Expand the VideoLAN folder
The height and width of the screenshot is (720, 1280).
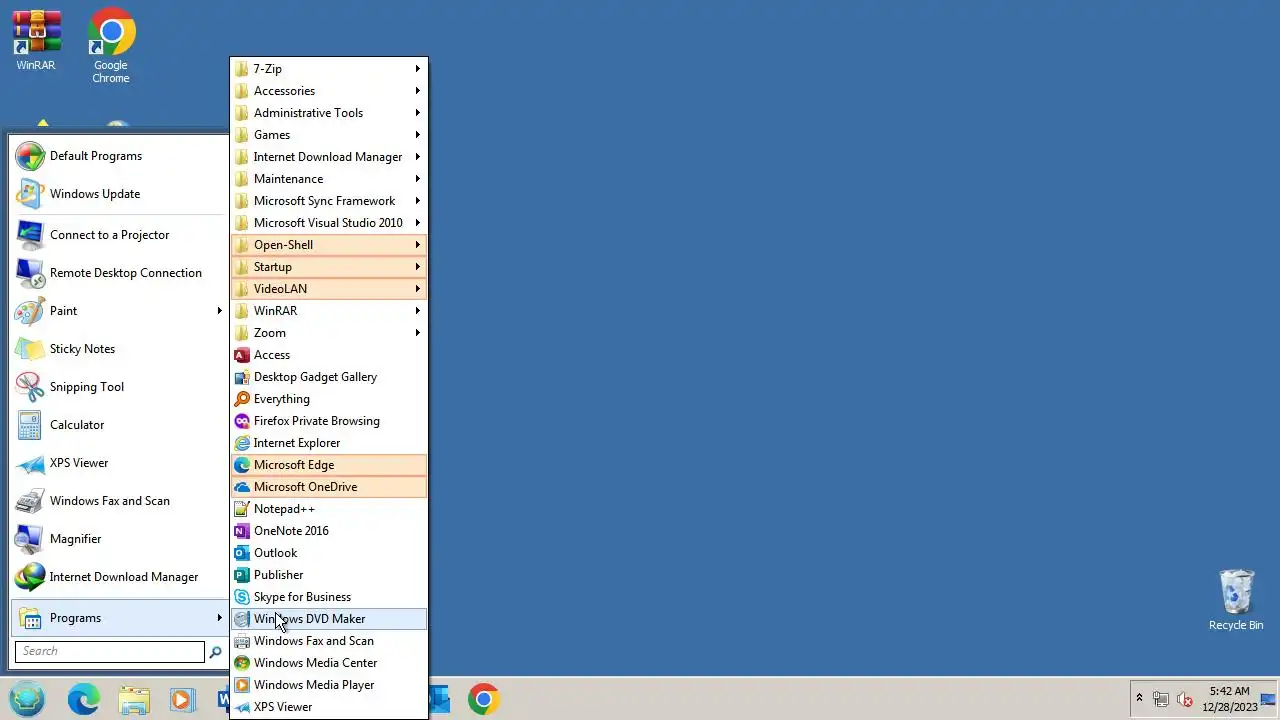pos(329,289)
